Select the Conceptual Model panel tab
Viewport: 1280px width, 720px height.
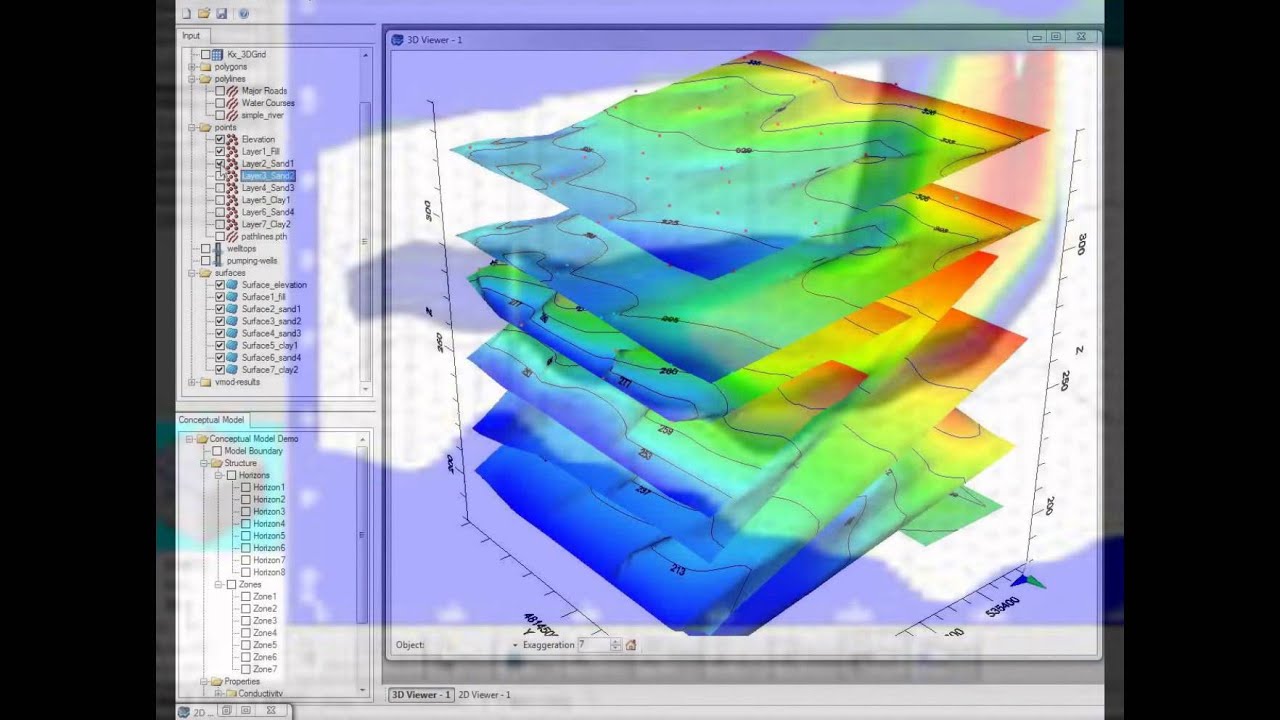pos(212,420)
